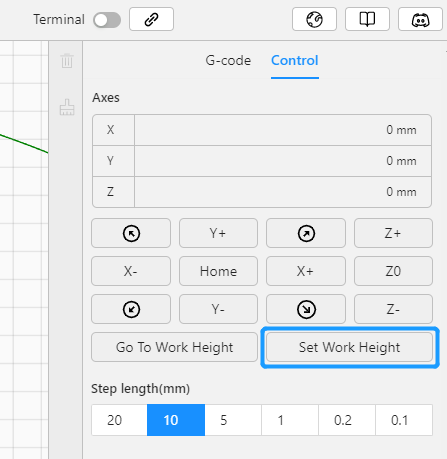Viewport: 447px width, 459px height.
Task: Click the Home button
Action: pos(218,271)
